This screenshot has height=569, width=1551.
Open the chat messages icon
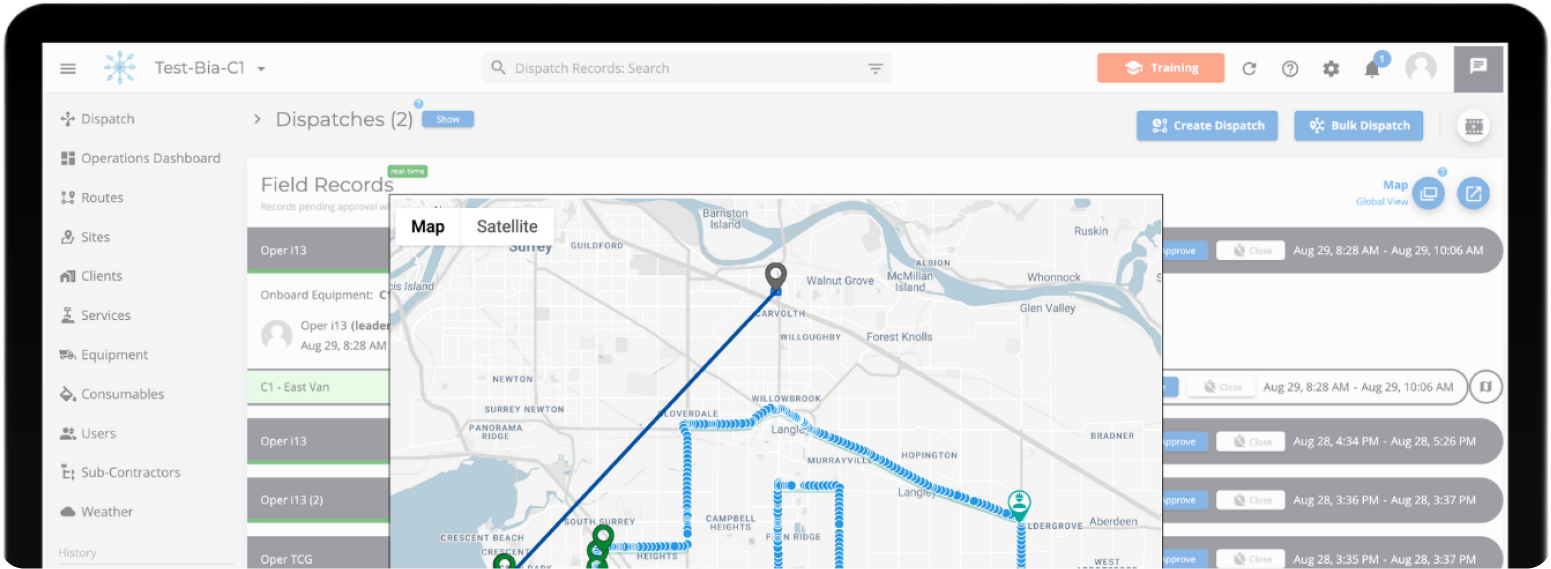click(1478, 67)
